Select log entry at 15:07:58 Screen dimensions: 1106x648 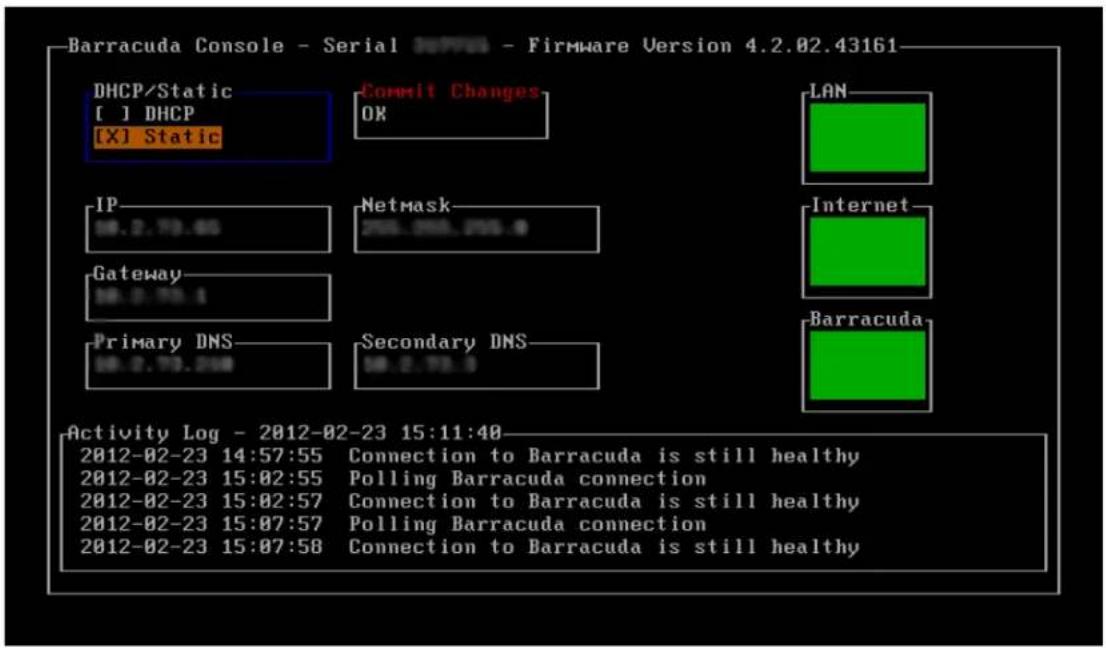click(469, 546)
